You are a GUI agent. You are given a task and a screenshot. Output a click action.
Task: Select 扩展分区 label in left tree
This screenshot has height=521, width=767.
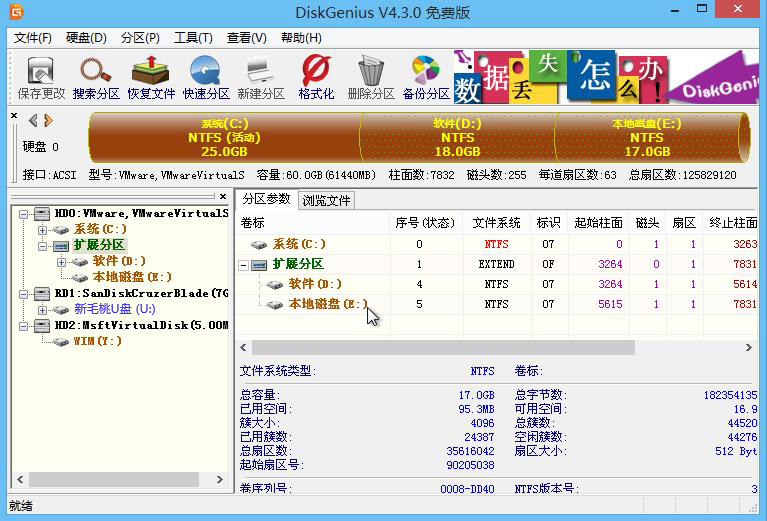click(x=99, y=245)
